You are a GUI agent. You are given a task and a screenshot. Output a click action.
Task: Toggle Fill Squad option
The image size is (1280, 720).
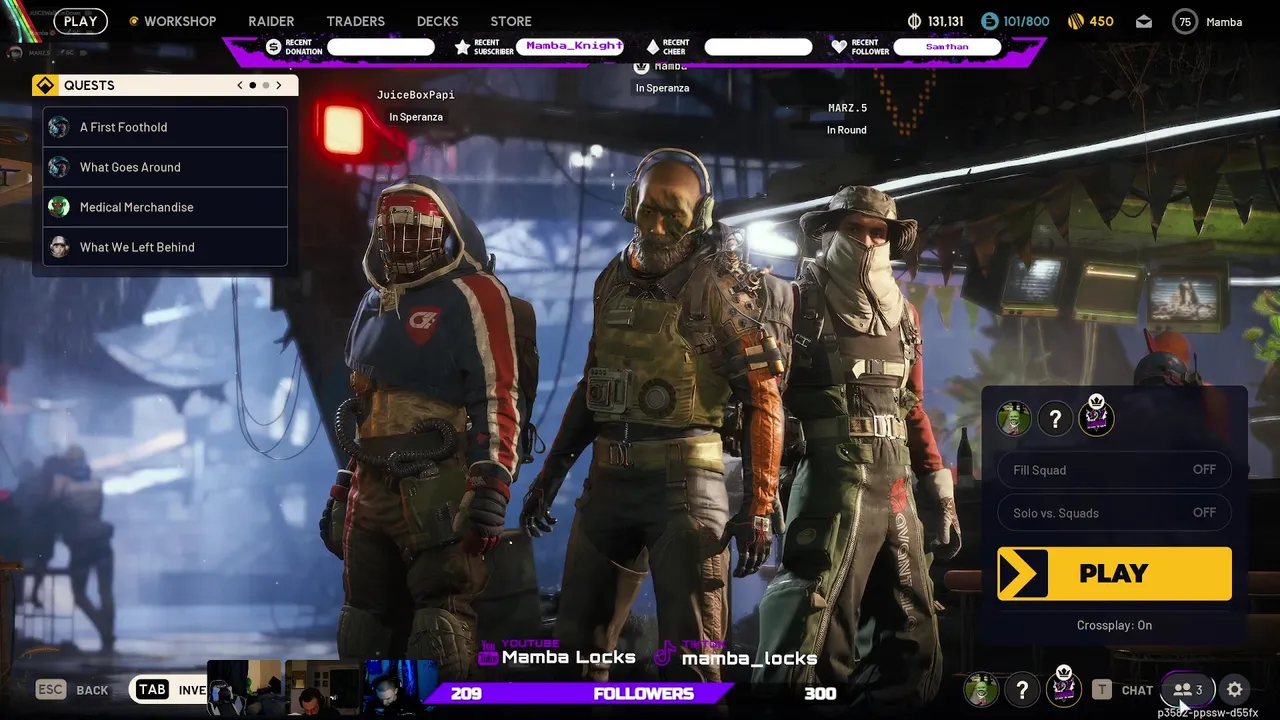click(x=1114, y=470)
